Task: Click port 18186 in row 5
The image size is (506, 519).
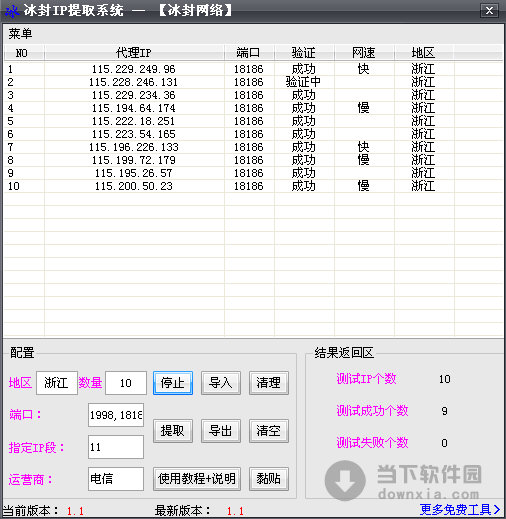Action: coord(249,121)
